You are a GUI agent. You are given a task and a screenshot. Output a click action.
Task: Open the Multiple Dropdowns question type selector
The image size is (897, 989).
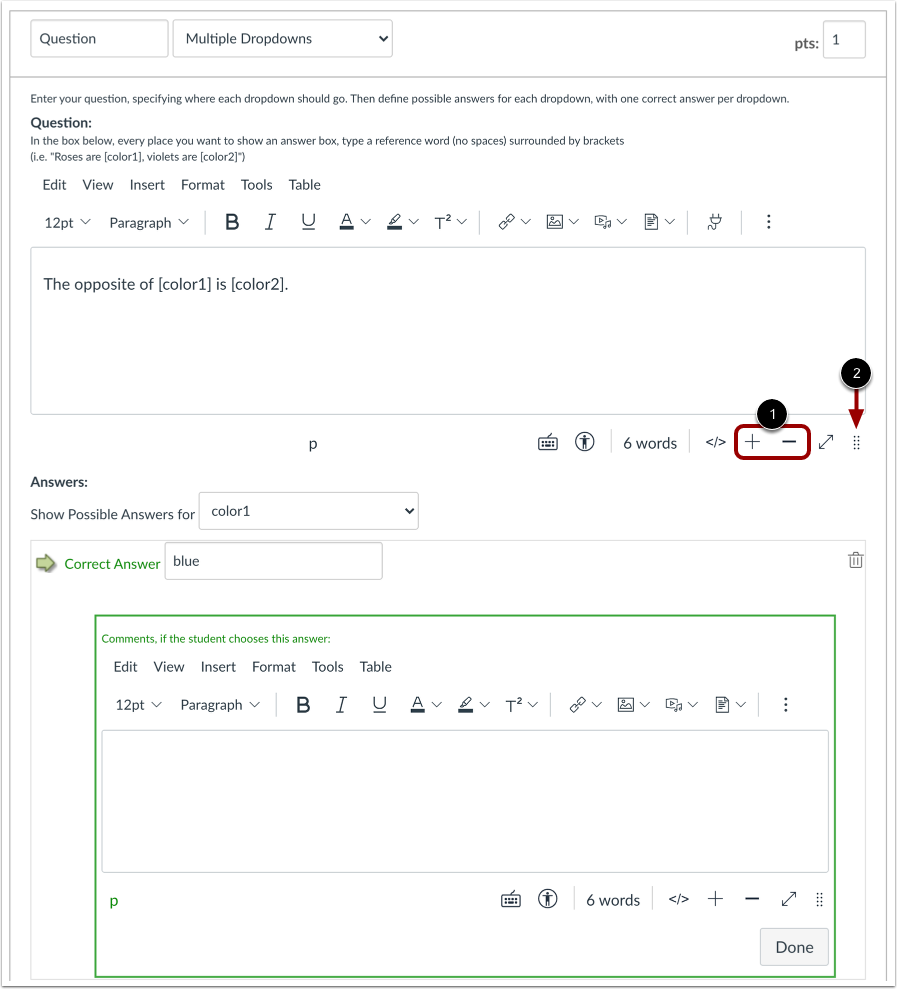pos(283,38)
